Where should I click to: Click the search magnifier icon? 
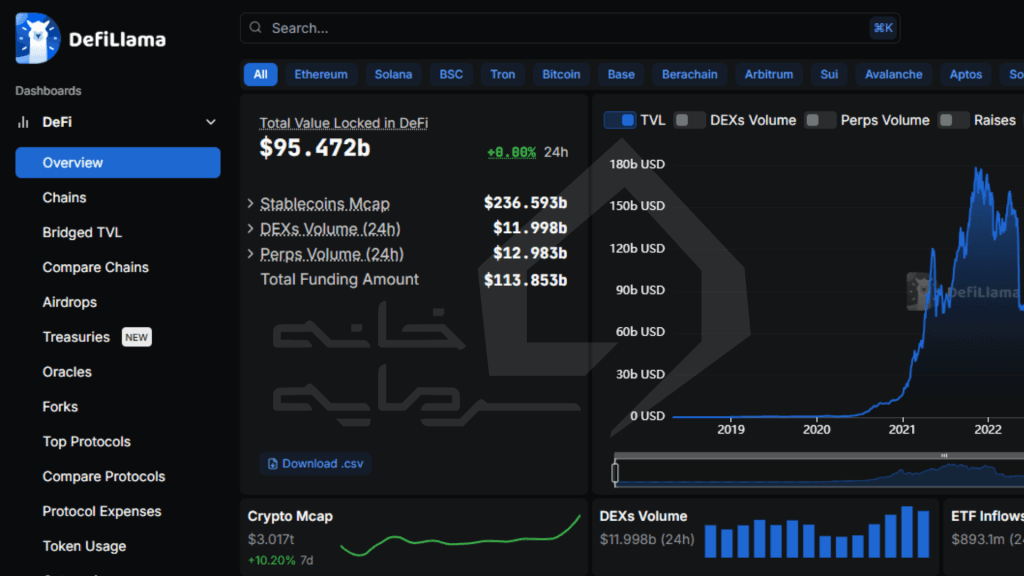(255, 27)
